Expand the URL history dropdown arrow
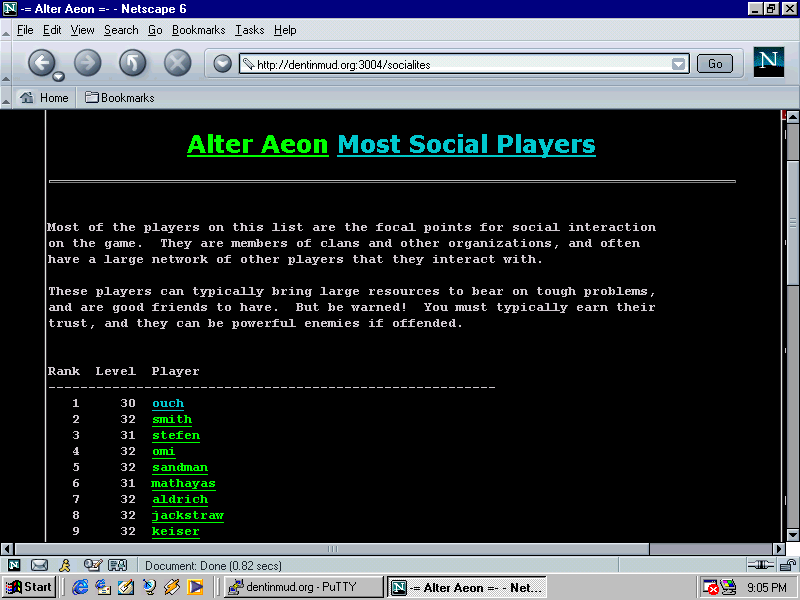Image resolution: width=800 pixels, height=600 pixels. click(678, 64)
